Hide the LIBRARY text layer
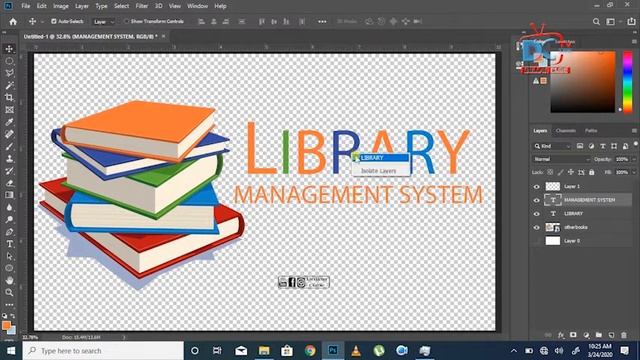 537,213
